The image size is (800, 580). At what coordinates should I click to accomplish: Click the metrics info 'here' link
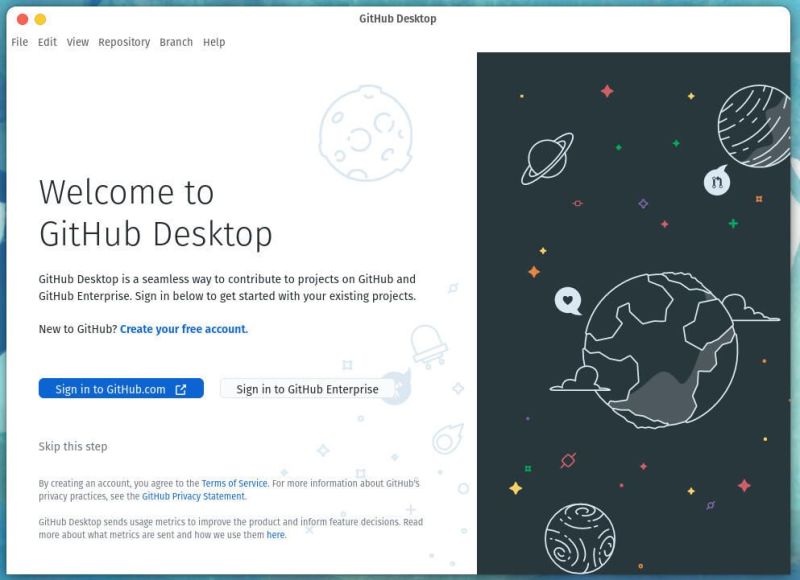274,534
